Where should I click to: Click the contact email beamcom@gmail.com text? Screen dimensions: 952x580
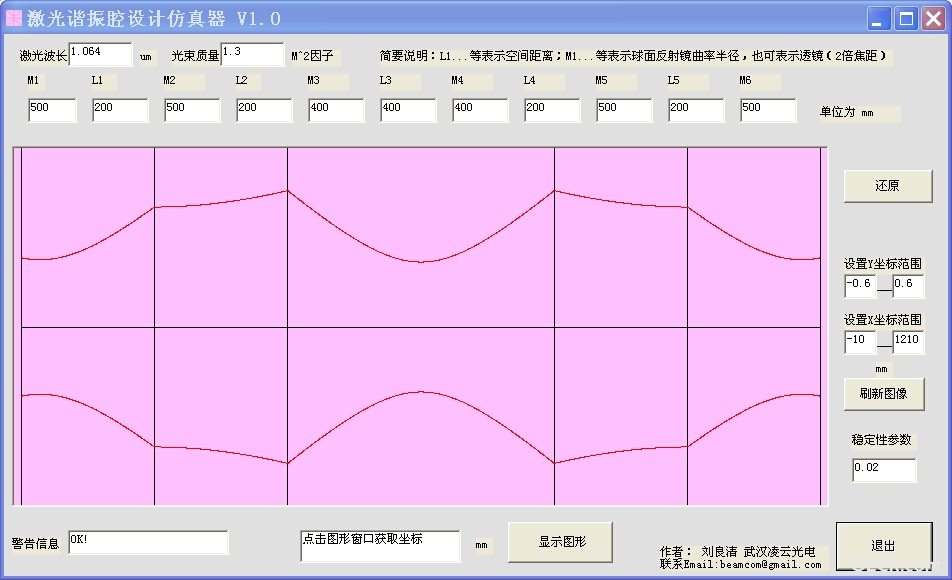[771, 564]
